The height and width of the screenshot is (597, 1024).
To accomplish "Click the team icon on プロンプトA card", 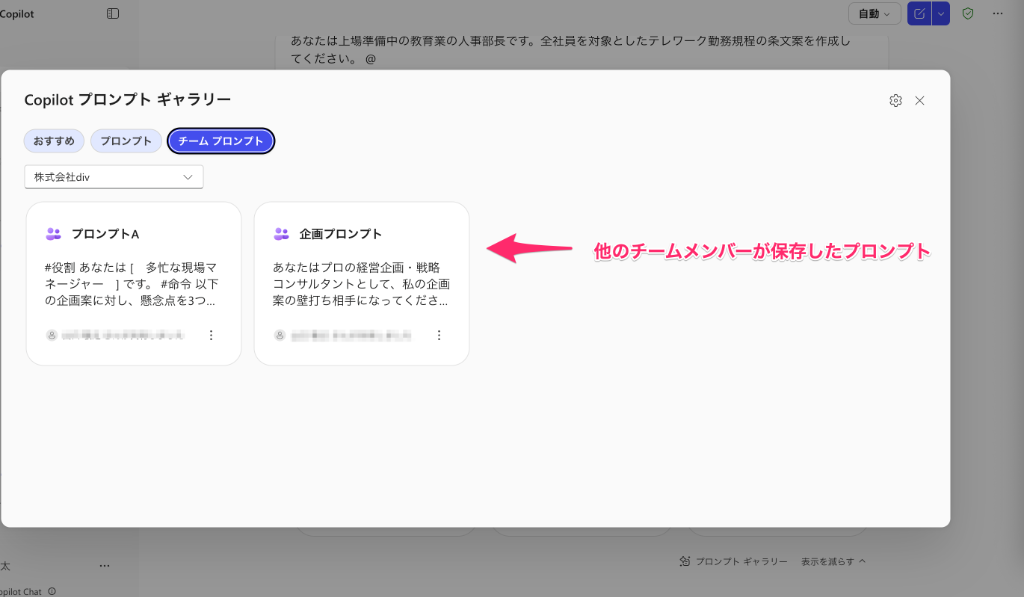I will click(54, 234).
